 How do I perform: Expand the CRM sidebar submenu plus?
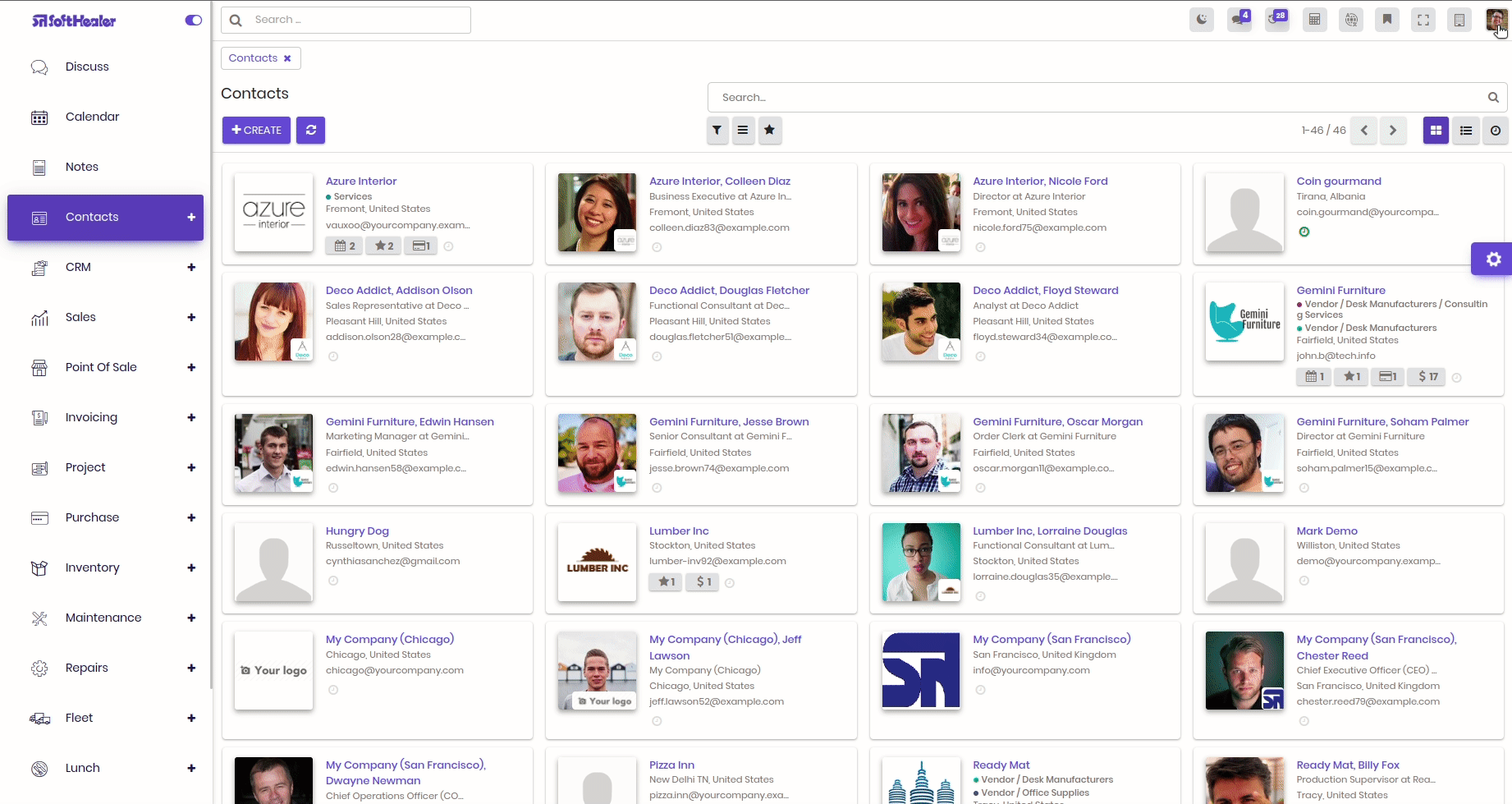click(191, 267)
